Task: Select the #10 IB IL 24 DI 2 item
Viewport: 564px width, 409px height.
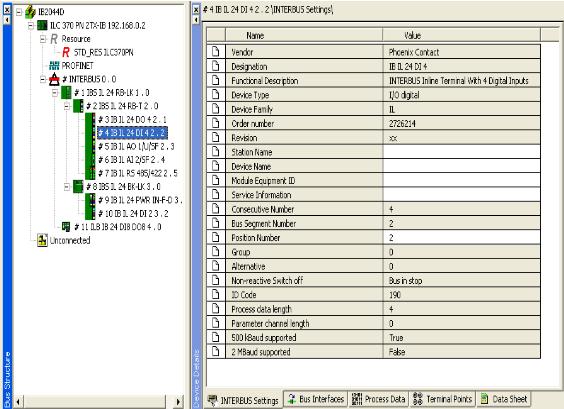Action: (x=133, y=213)
